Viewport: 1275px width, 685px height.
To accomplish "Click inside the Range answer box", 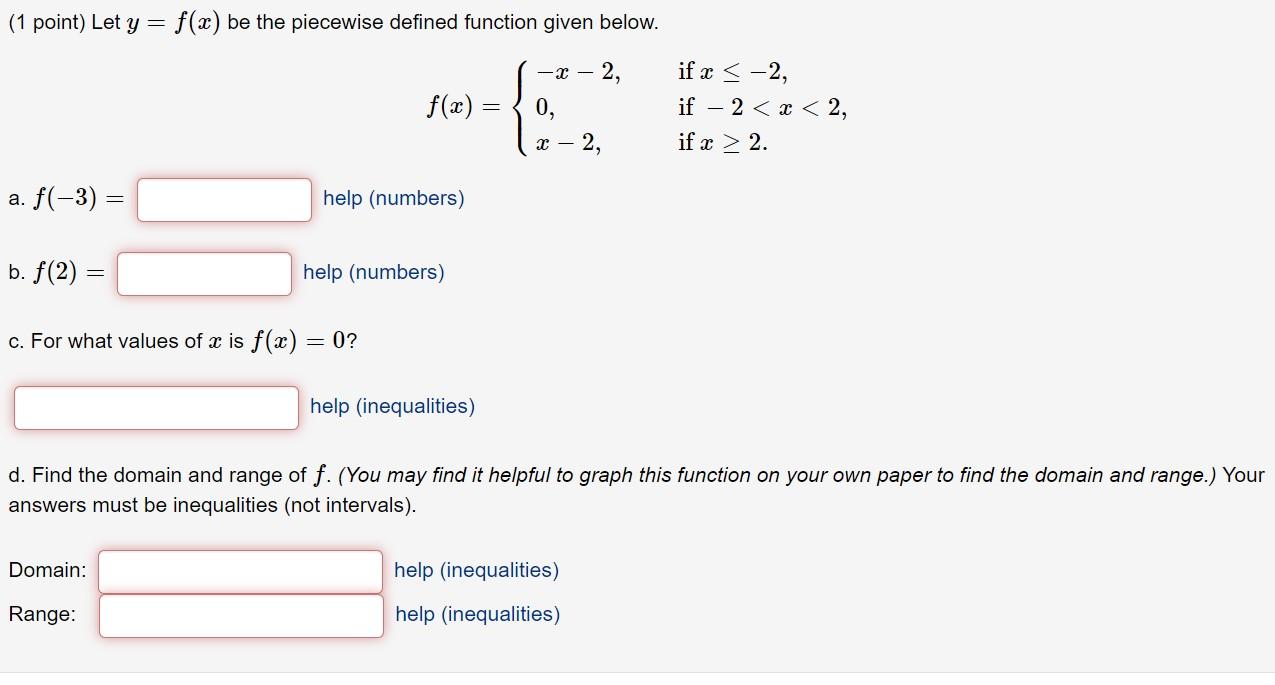I will (x=241, y=615).
